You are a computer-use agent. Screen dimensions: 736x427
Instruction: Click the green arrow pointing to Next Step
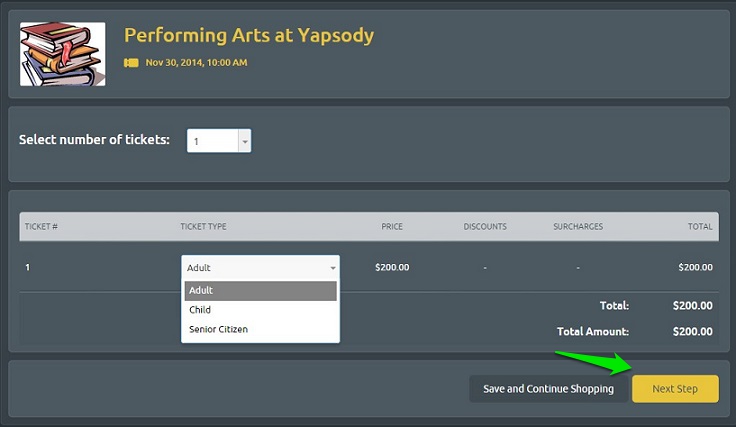click(595, 362)
